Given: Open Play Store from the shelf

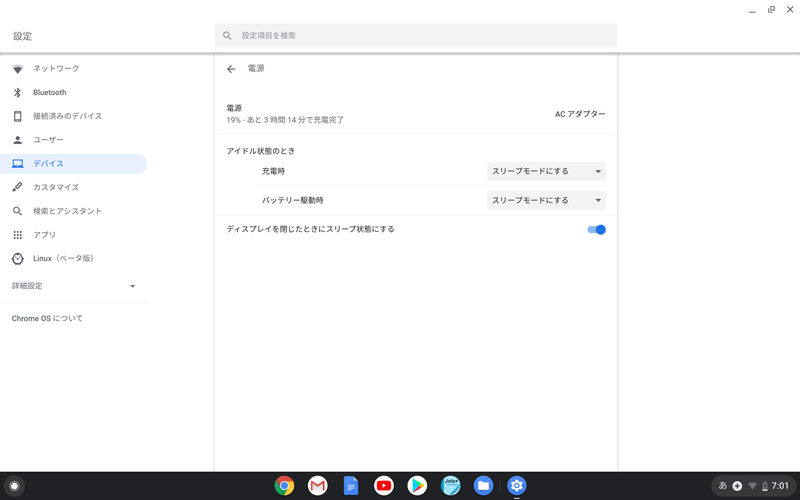Looking at the screenshot, I should (x=417, y=486).
